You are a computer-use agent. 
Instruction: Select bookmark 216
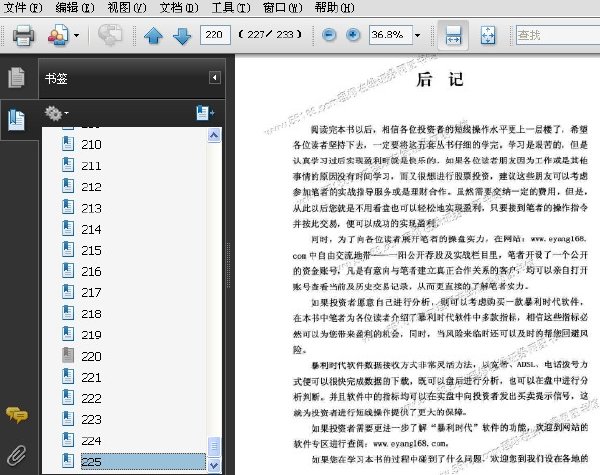point(91,271)
